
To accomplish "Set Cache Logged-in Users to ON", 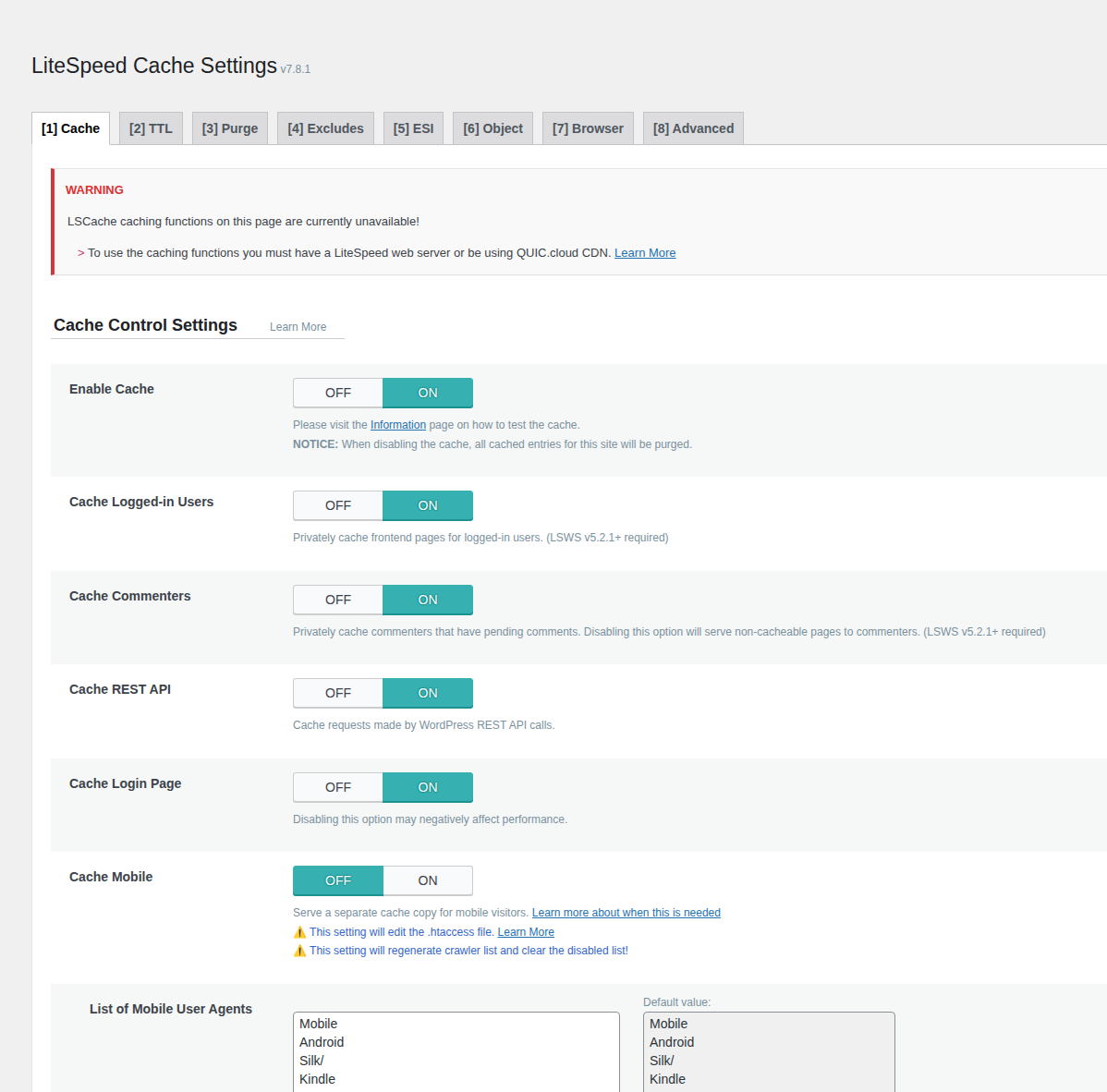I will 428,505.
